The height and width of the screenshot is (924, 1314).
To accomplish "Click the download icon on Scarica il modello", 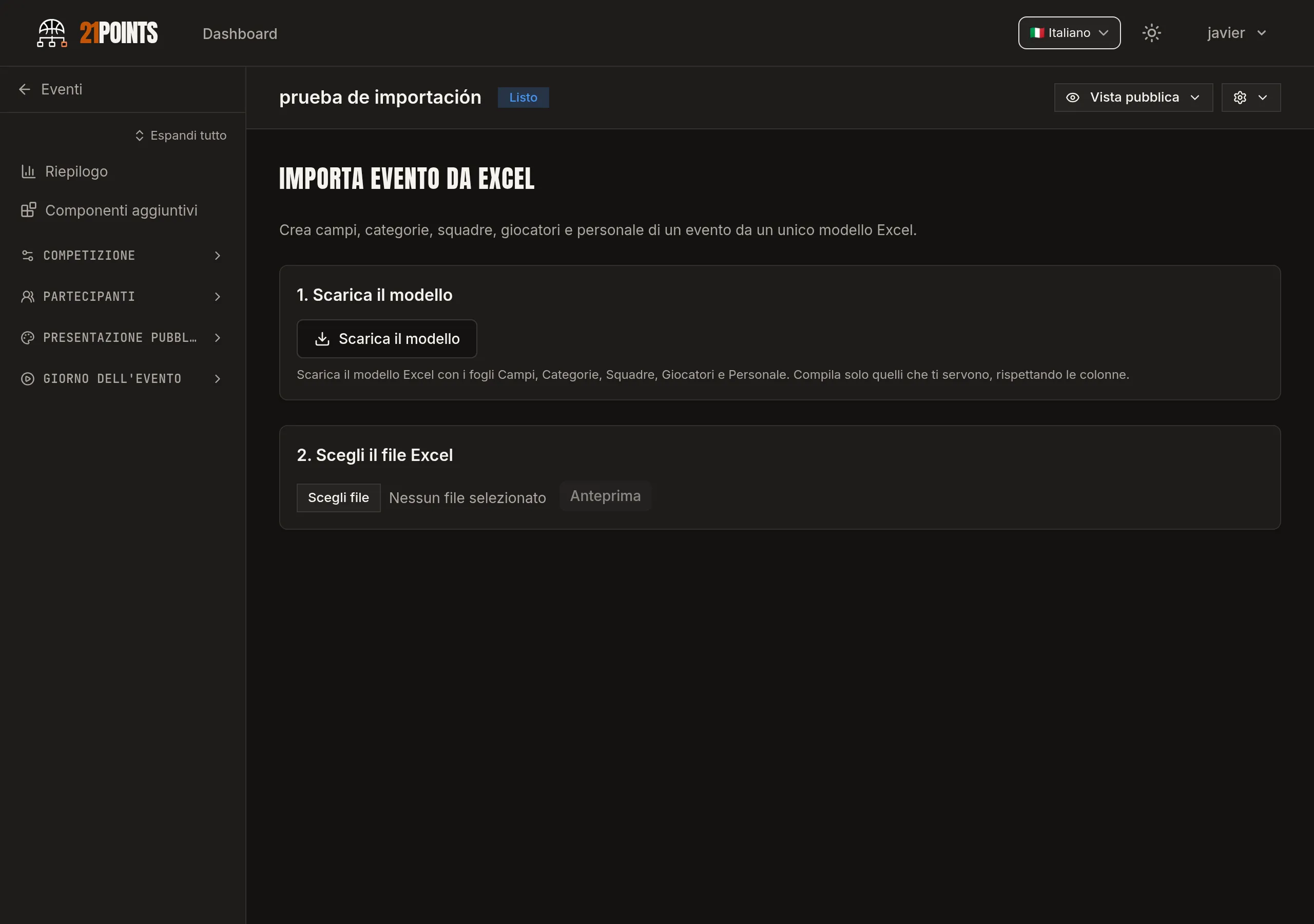I will [x=322, y=339].
